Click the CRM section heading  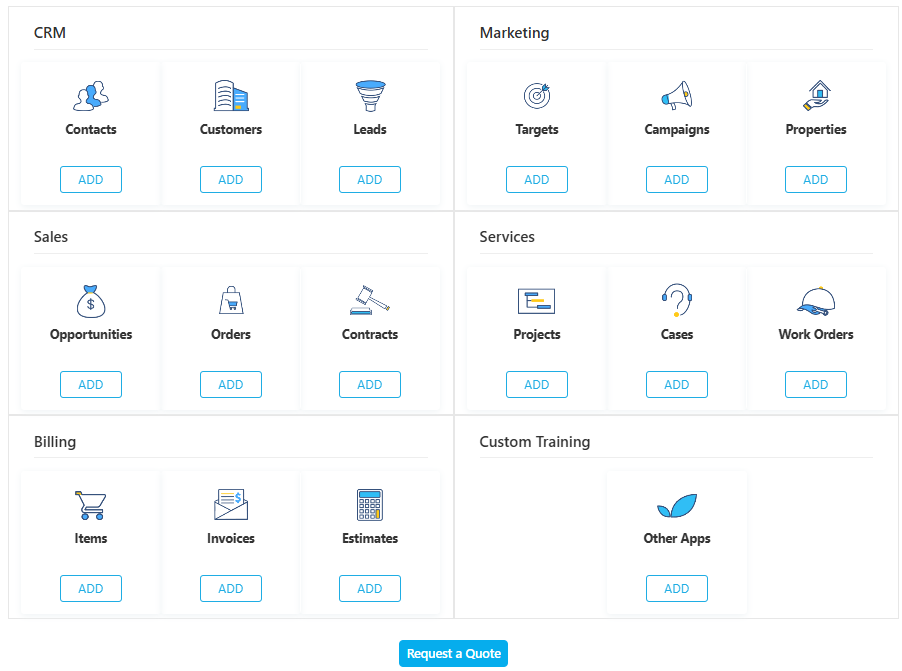(x=49, y=33)
